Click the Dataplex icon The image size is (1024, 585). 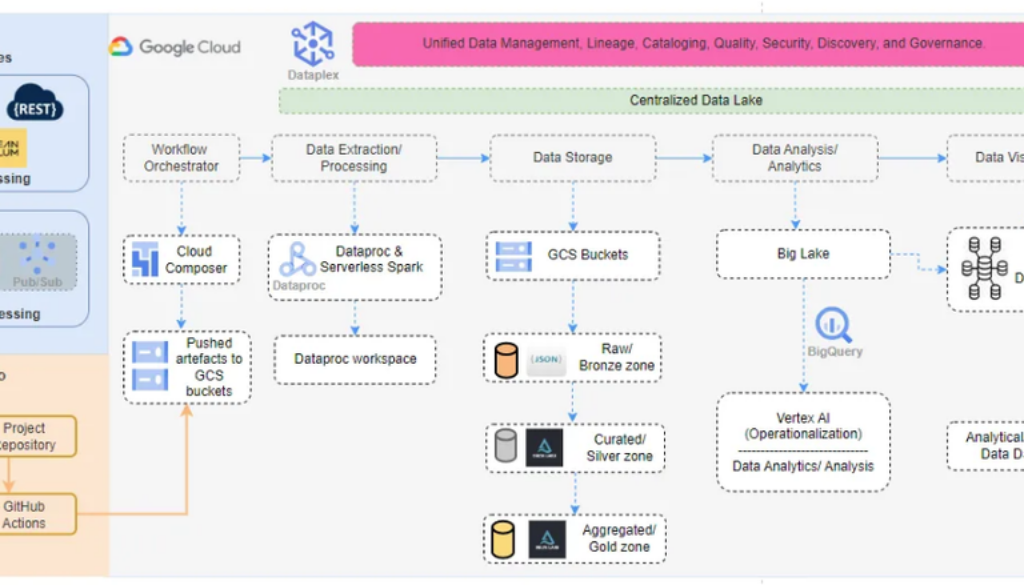(312, 45)
